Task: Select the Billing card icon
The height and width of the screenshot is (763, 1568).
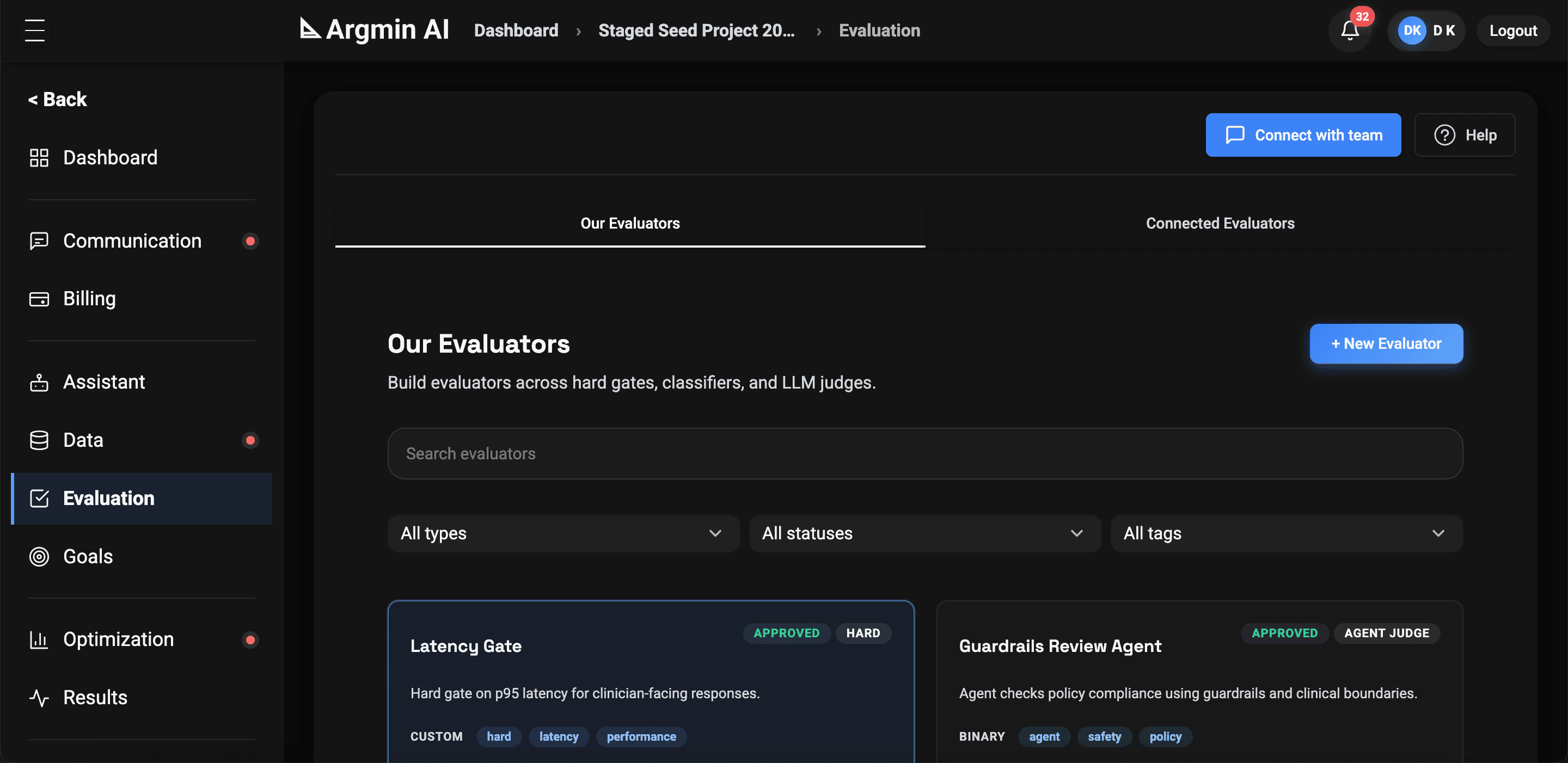Action: click(x=38, y=299)
